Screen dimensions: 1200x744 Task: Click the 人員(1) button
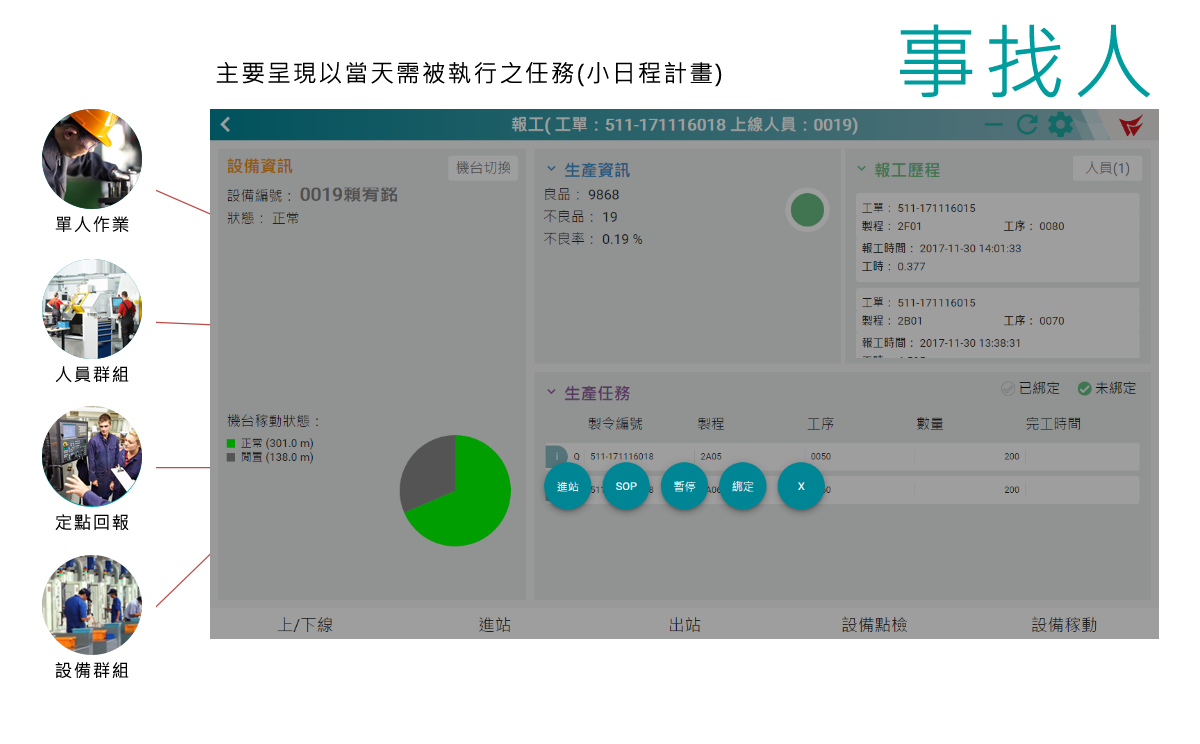tap(1107, 168)
